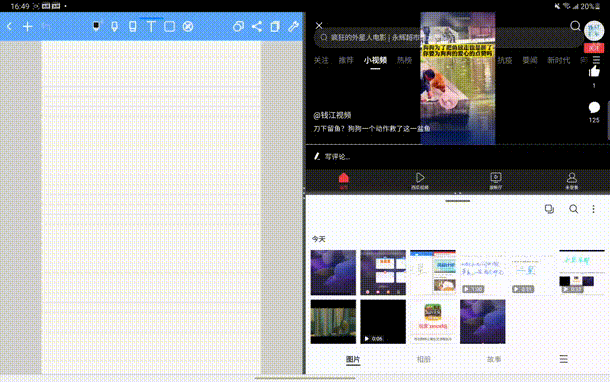Select the 小视频 tab
Screen dimensions: 610x382
pyautogui.click(x=375, y=60)
